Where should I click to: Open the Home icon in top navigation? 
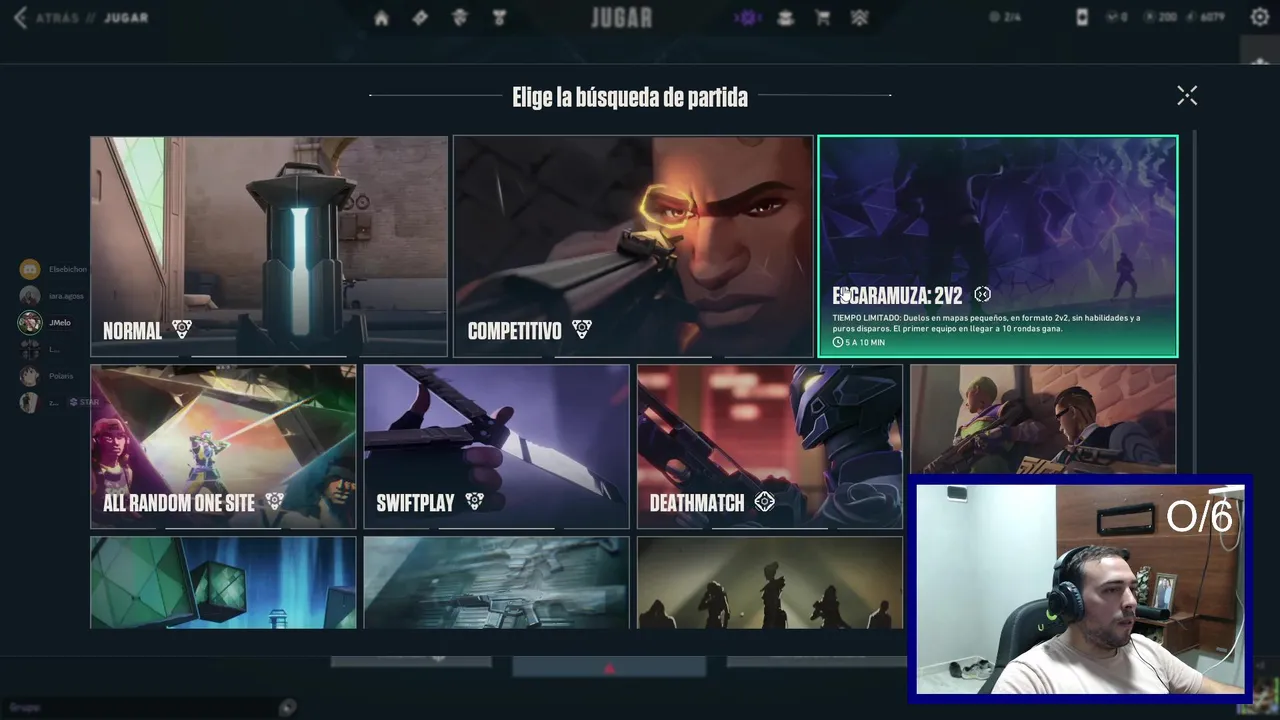[381, 18]
